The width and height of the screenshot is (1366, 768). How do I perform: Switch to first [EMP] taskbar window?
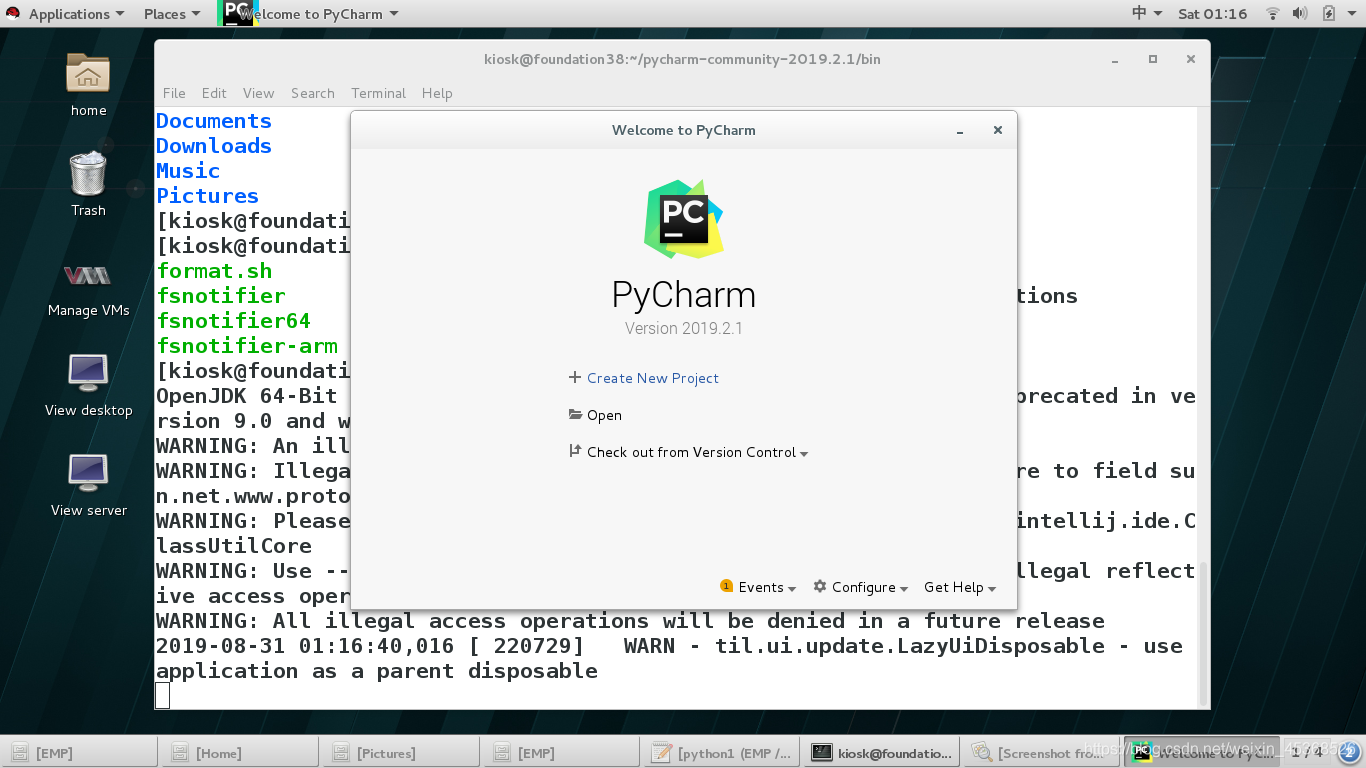78,753
